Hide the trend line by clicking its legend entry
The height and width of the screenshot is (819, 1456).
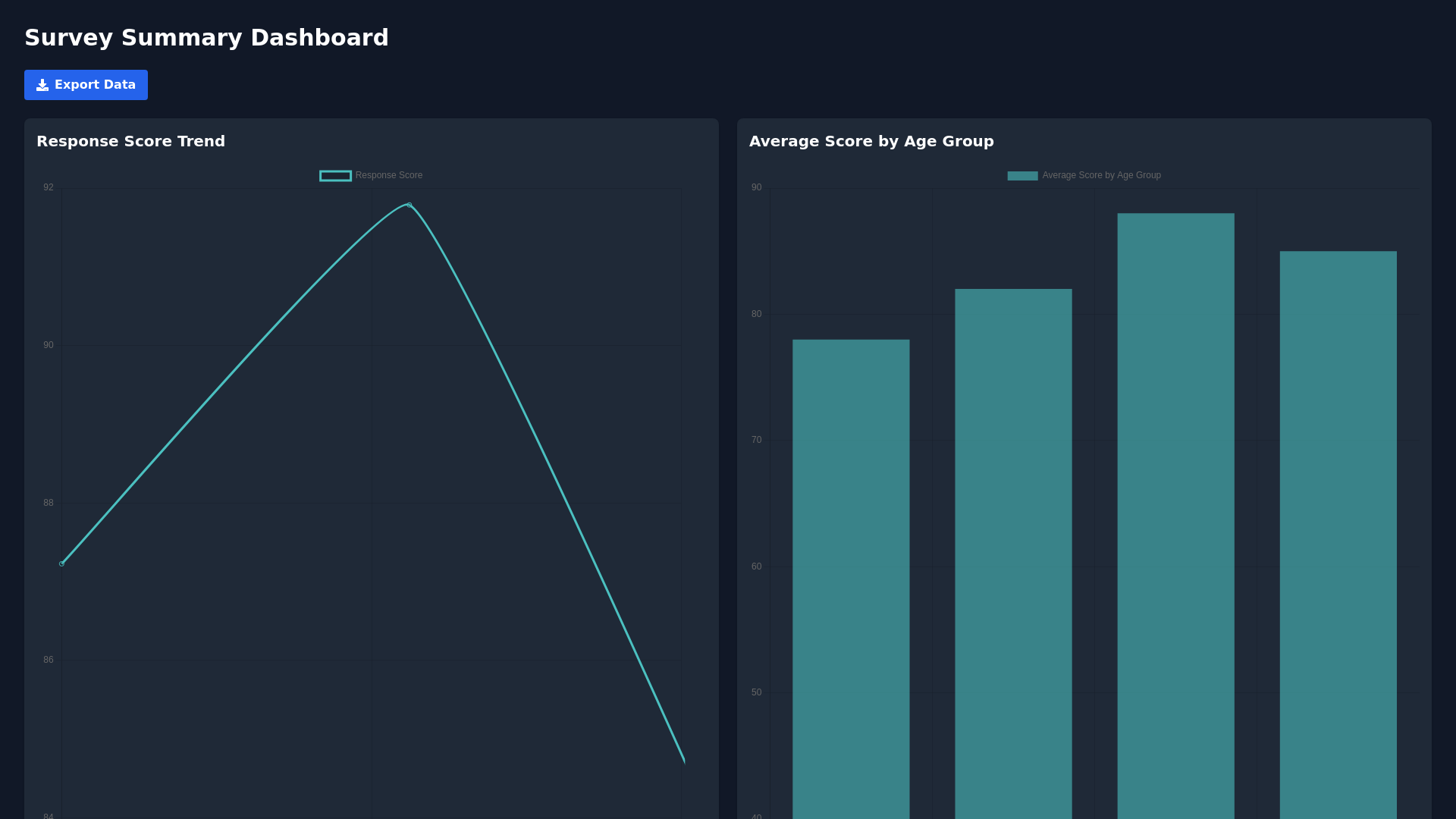(x=371, y=175)
